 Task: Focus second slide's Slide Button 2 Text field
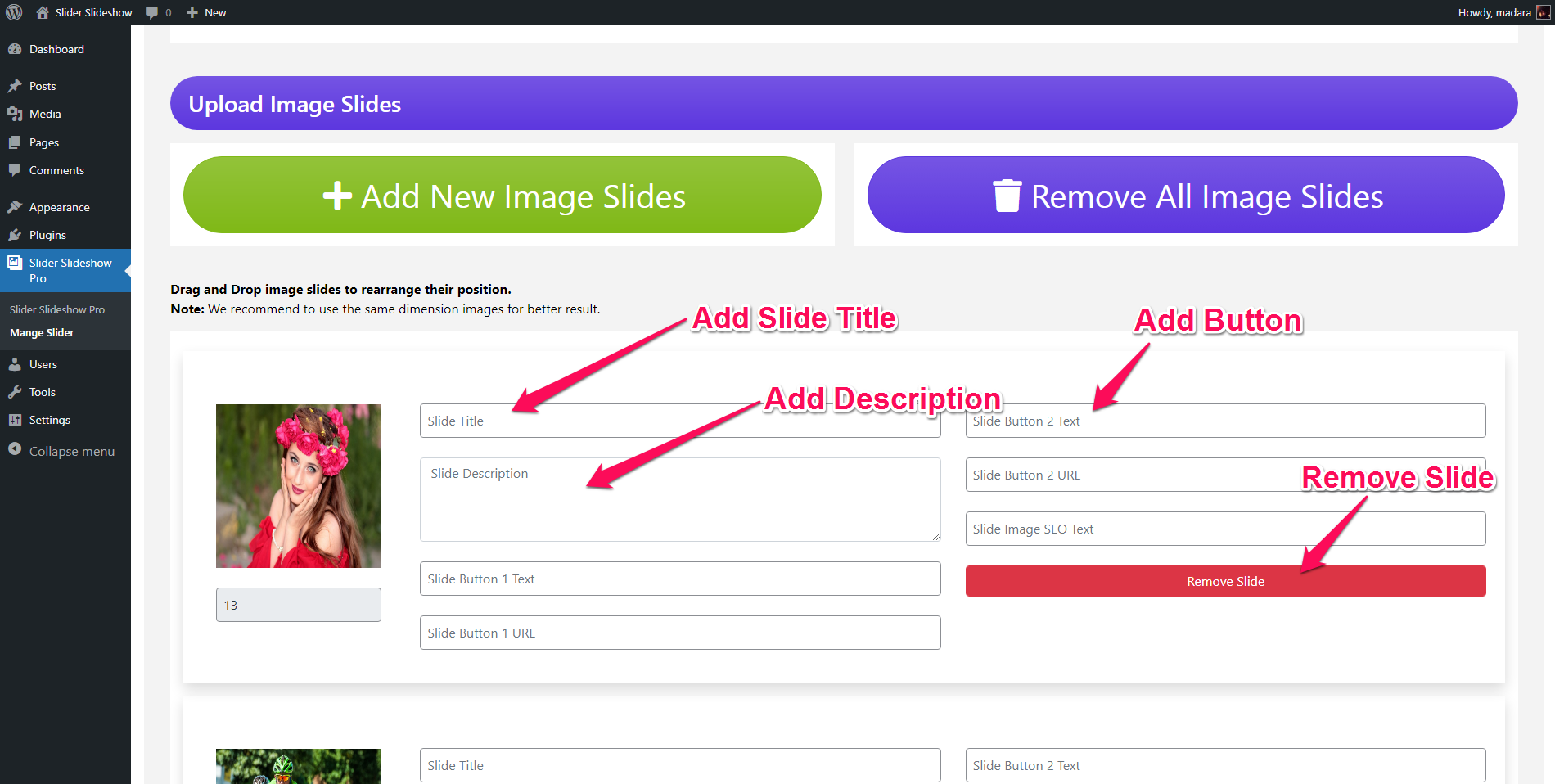click(1225, 765)
